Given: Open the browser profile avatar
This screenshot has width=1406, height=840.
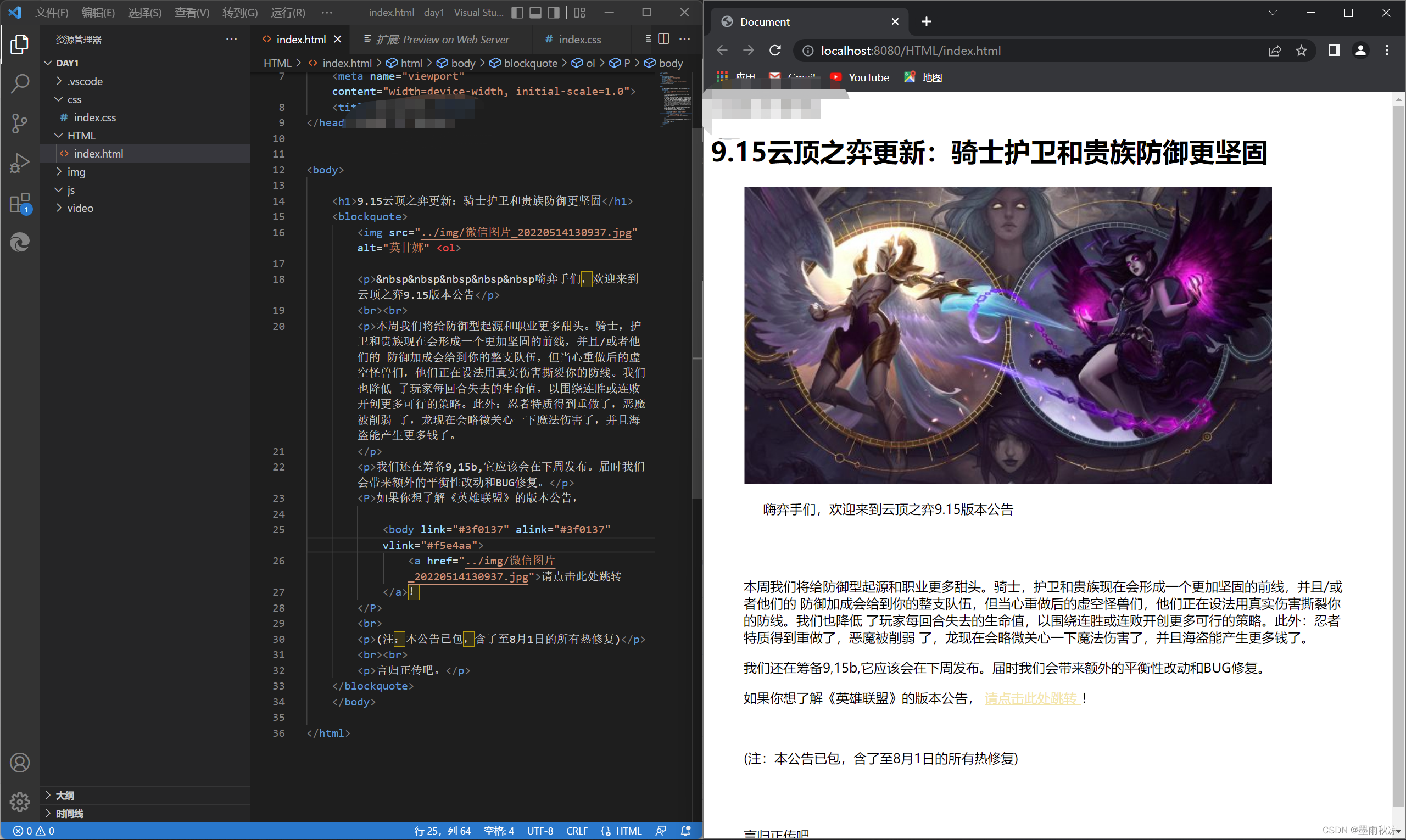Looking at the screenshot, I should pos(1360,51).
